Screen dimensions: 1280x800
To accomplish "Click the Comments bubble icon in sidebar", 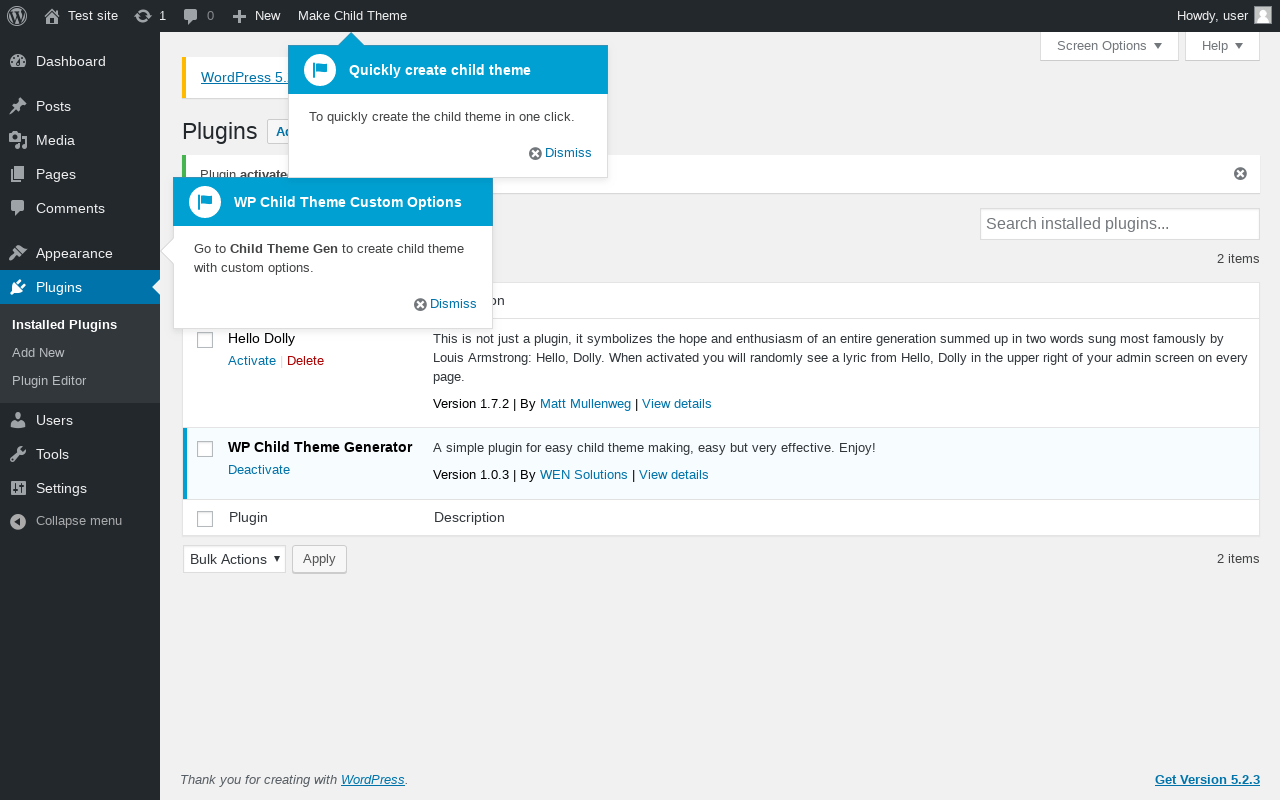I will click(18, 208).
